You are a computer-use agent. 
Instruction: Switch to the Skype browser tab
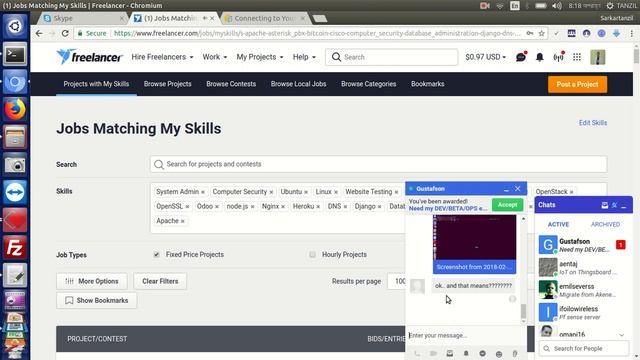pyautogui.click(x=82, y=18)
